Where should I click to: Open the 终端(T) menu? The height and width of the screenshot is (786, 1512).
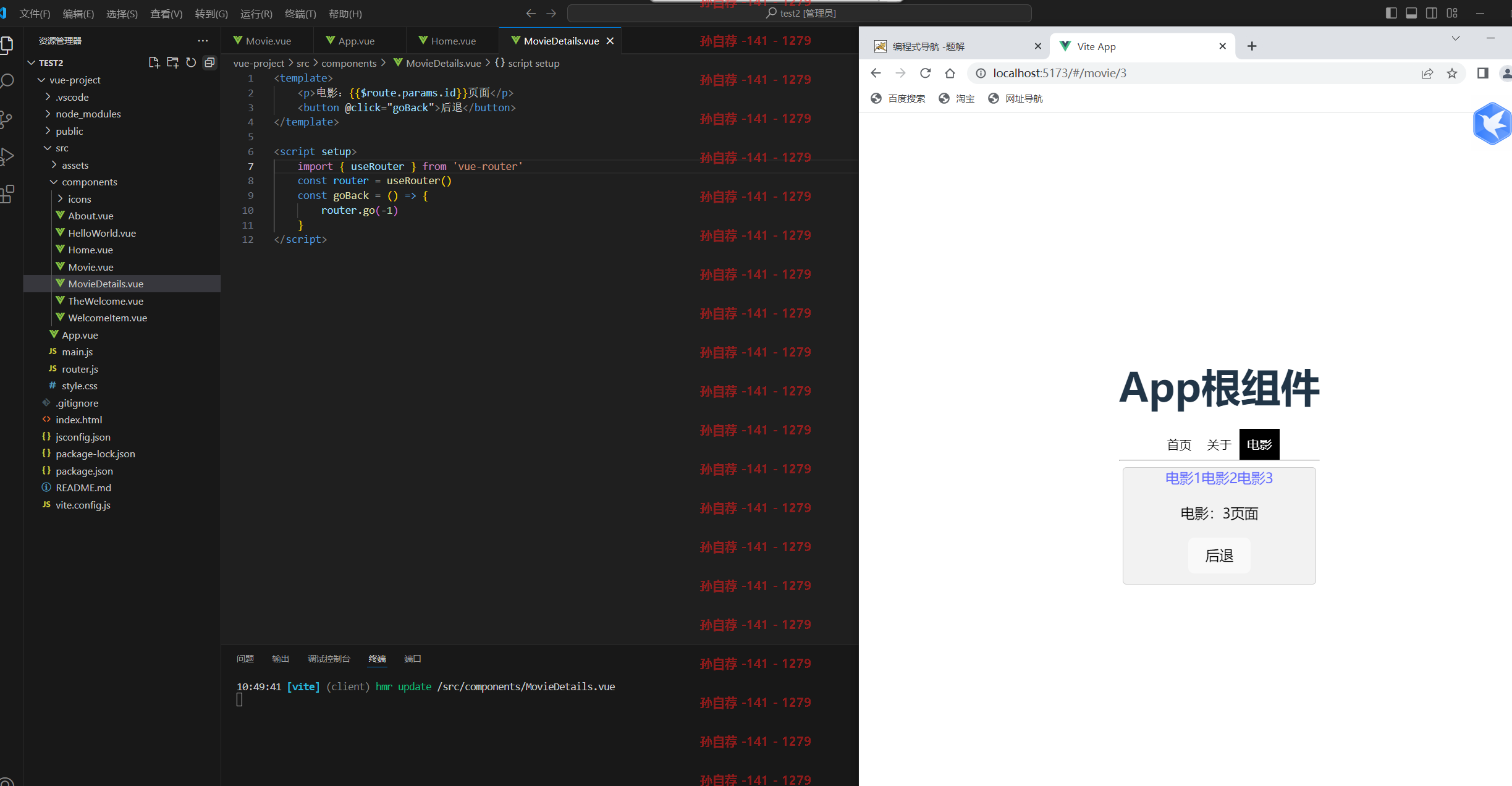click(300, 14)
